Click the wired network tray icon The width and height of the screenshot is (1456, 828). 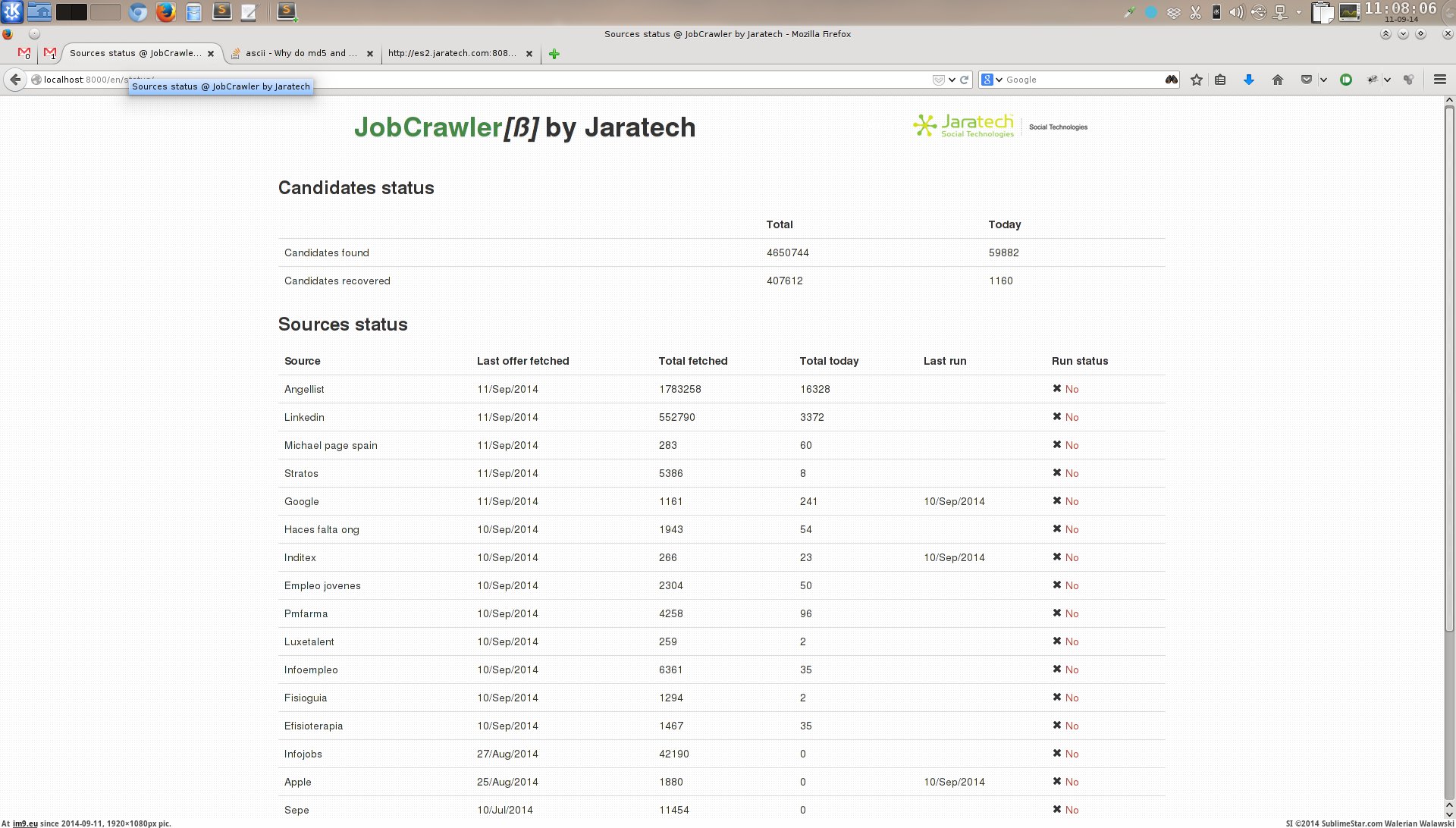tap(1280, 12)
